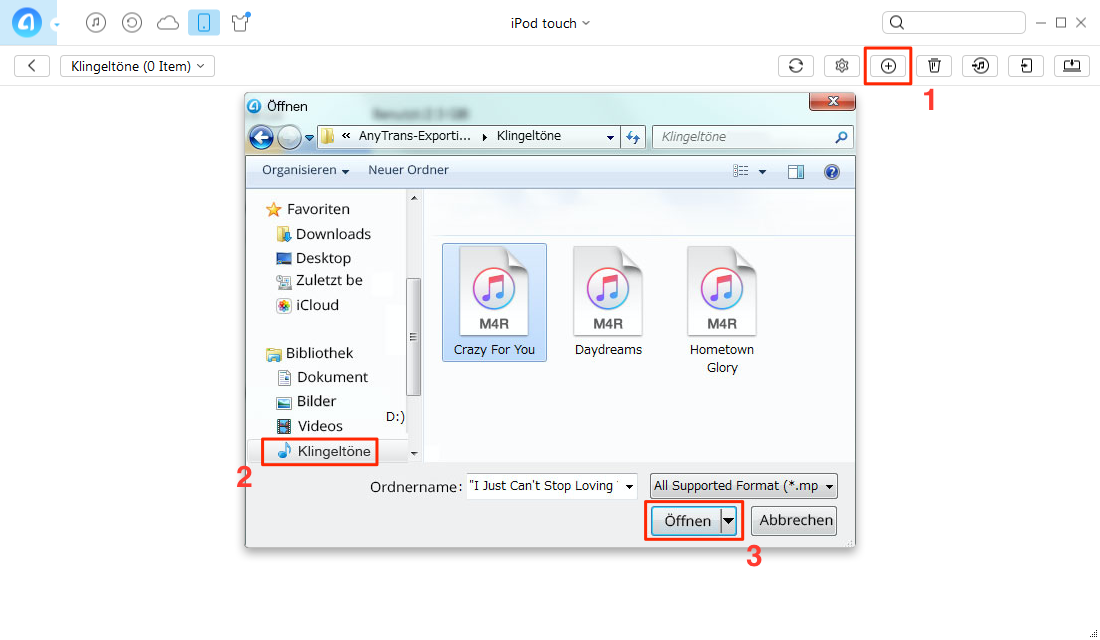Expand the Ordnername history dropdown
The image size is (1100, 640).
click(629, 486)
